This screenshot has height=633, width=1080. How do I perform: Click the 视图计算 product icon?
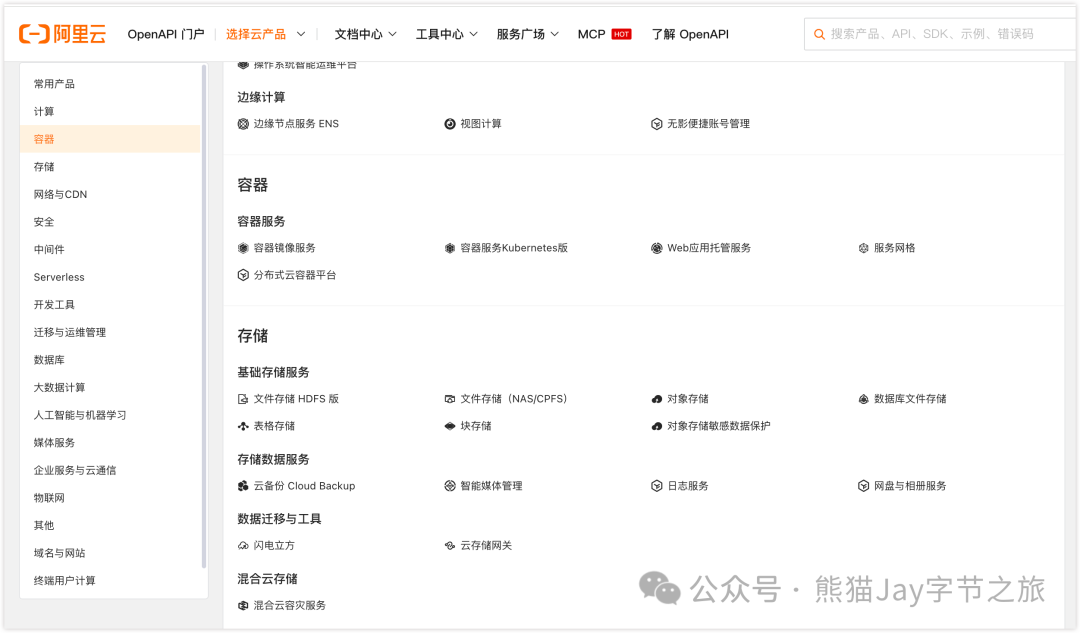pos(450,124)
